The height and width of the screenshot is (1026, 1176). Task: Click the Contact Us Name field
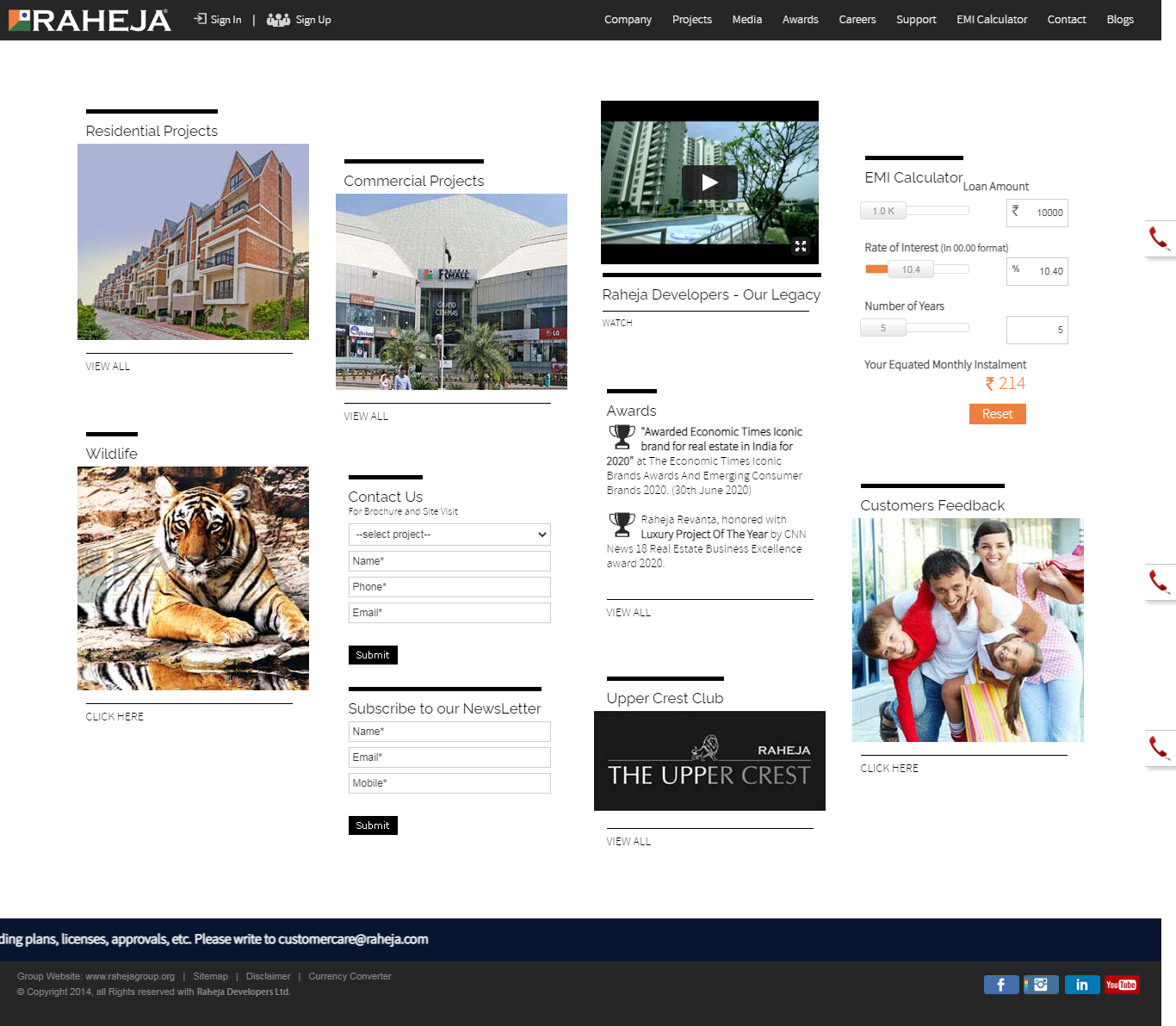click(449, 561)
